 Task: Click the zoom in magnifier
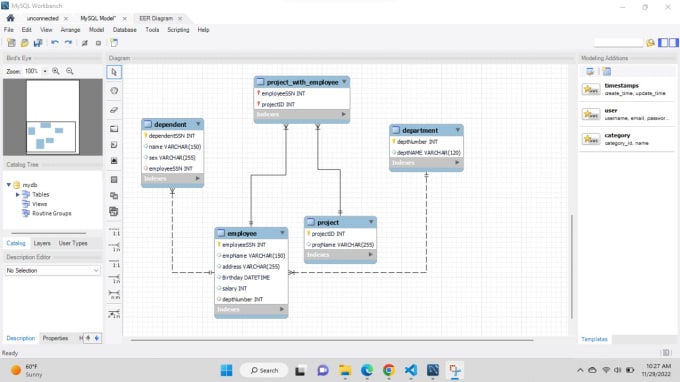click(56, 71)
